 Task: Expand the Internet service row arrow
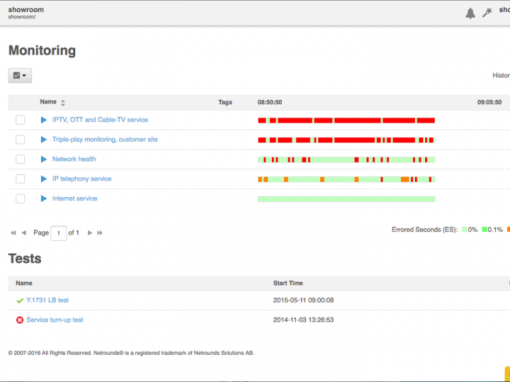click(44, 198)
